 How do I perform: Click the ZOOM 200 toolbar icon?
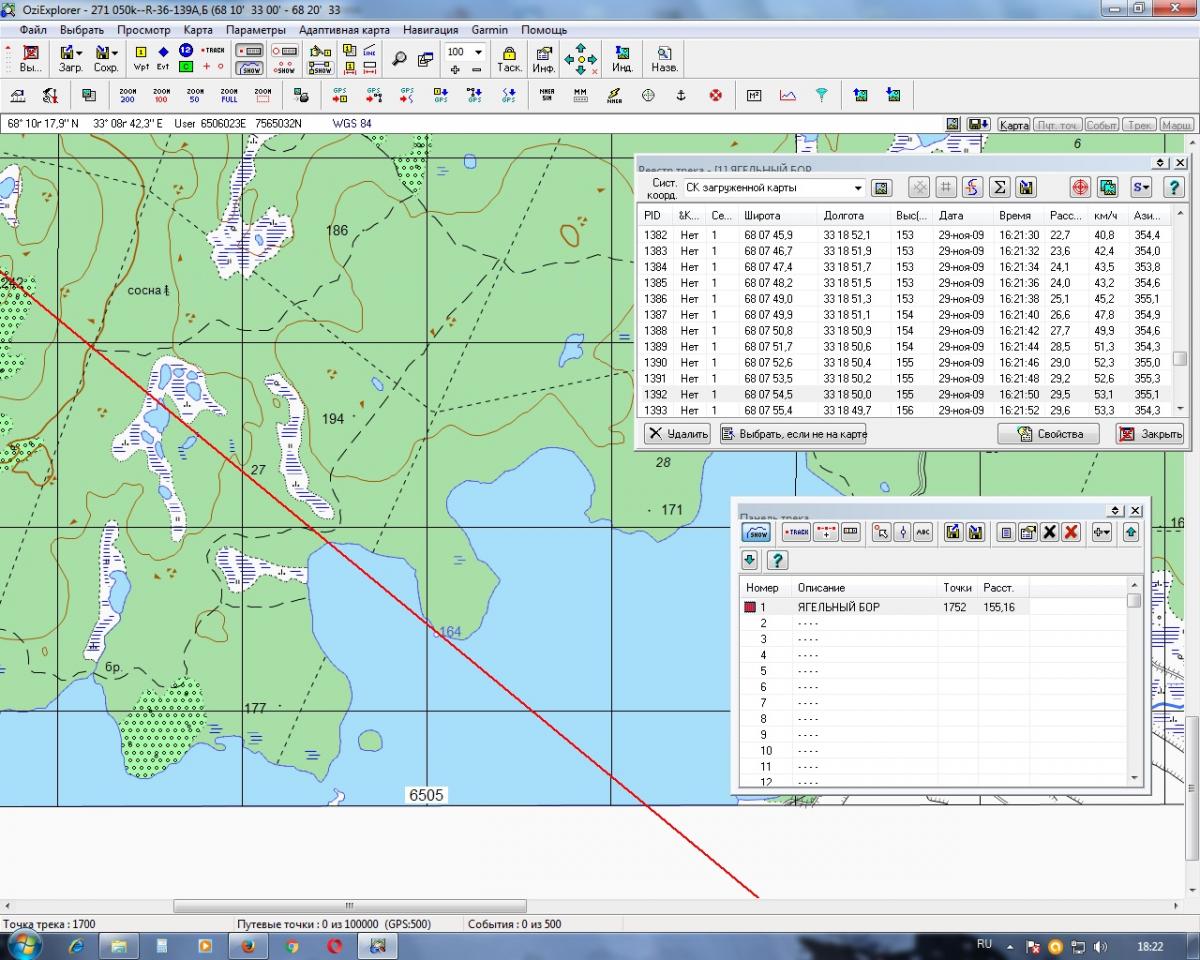click(x=127, y=95)
